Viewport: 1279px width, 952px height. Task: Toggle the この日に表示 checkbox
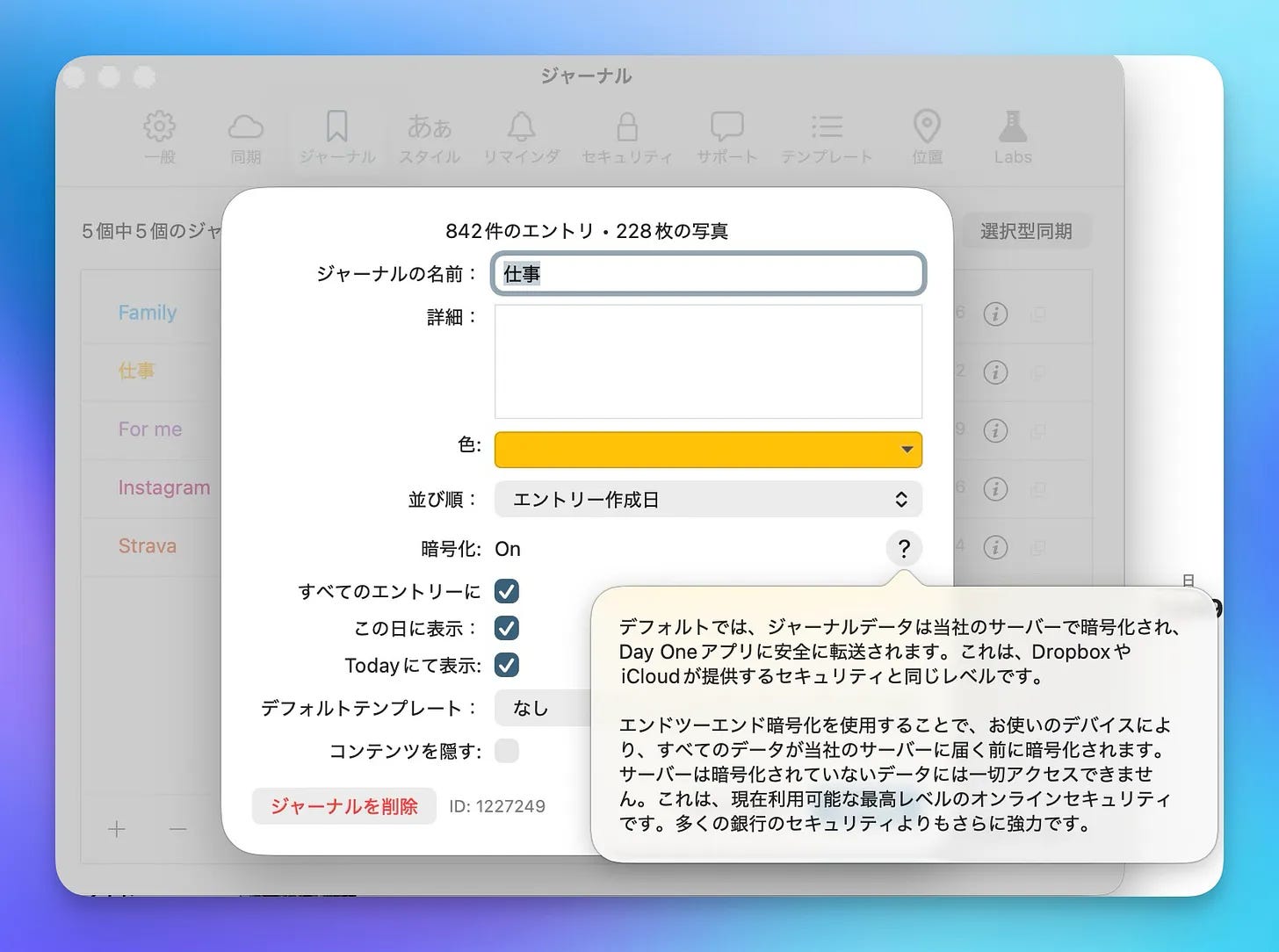[x=507, y=628]
